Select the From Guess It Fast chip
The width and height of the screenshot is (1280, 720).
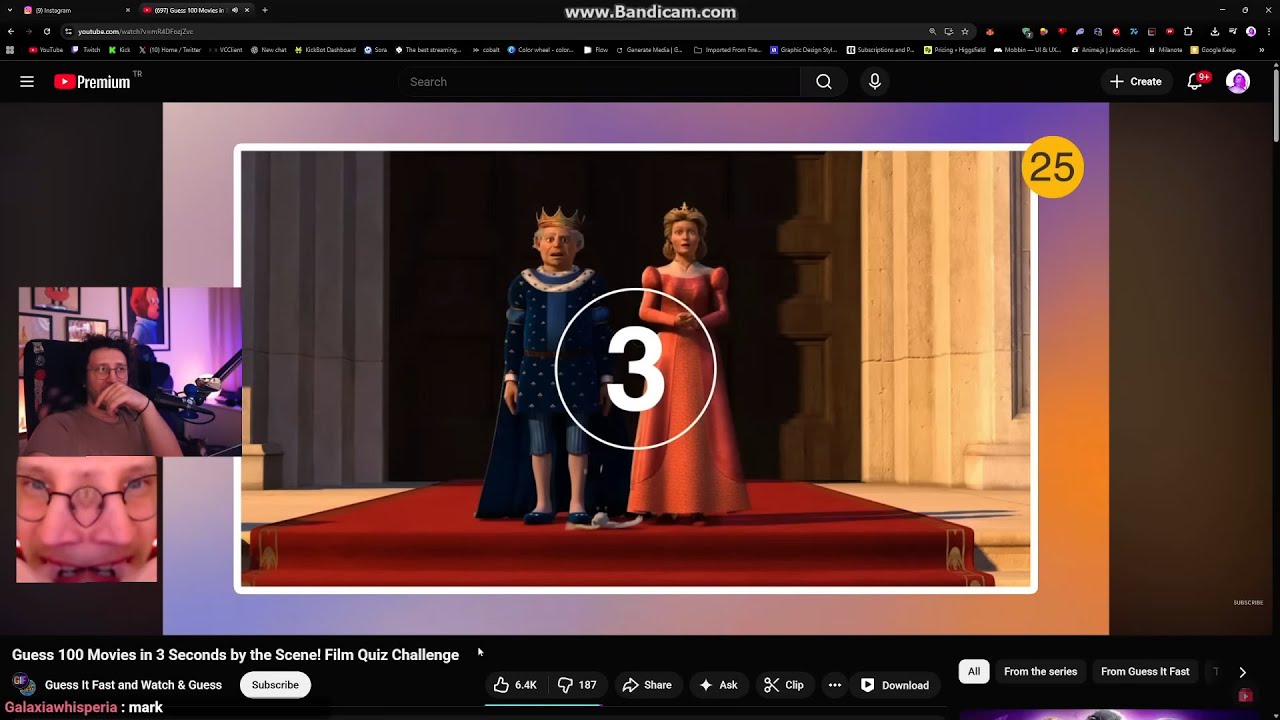1145,672
